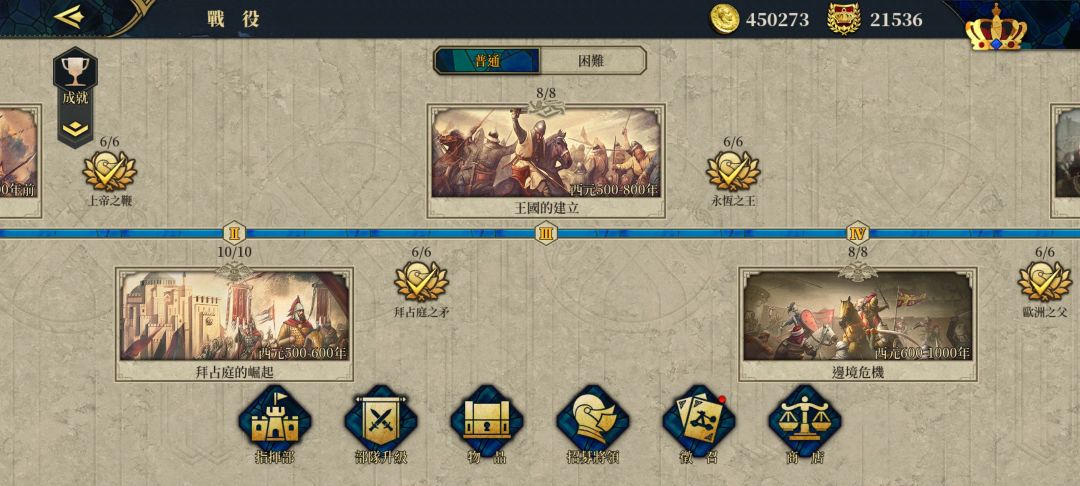Viewport: 1080px width, 486px height.
Task: Switch difficulty to 困難
Action: [592, 61]
